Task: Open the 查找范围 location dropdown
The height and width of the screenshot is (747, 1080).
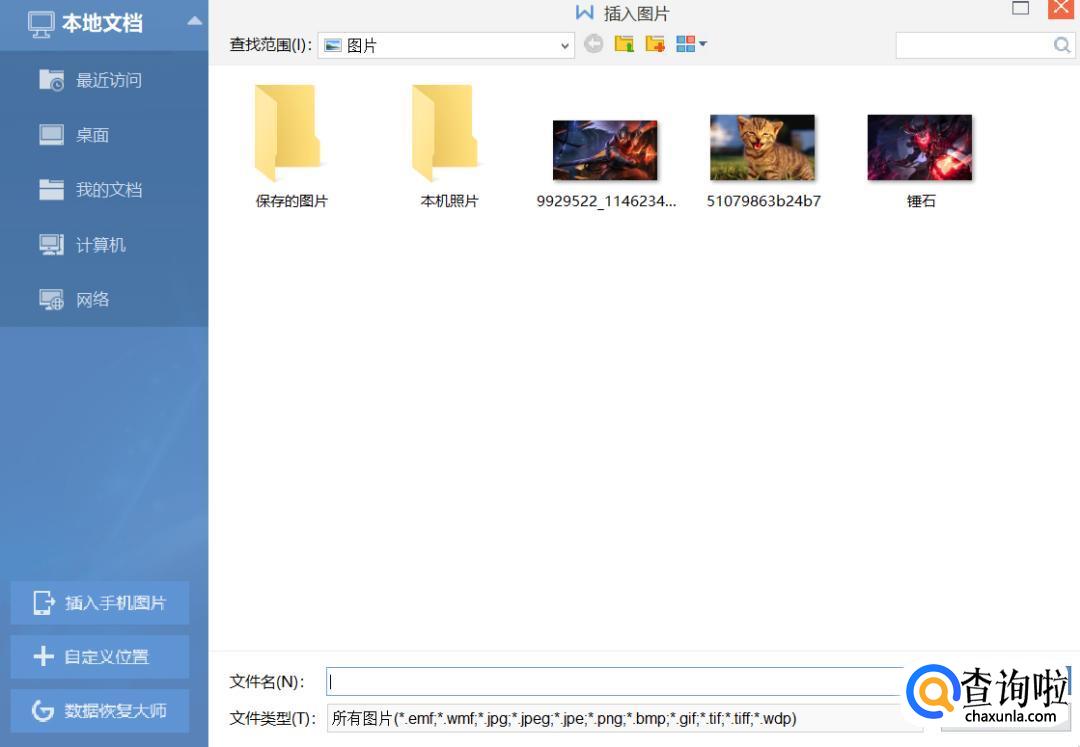Action: 446,45
